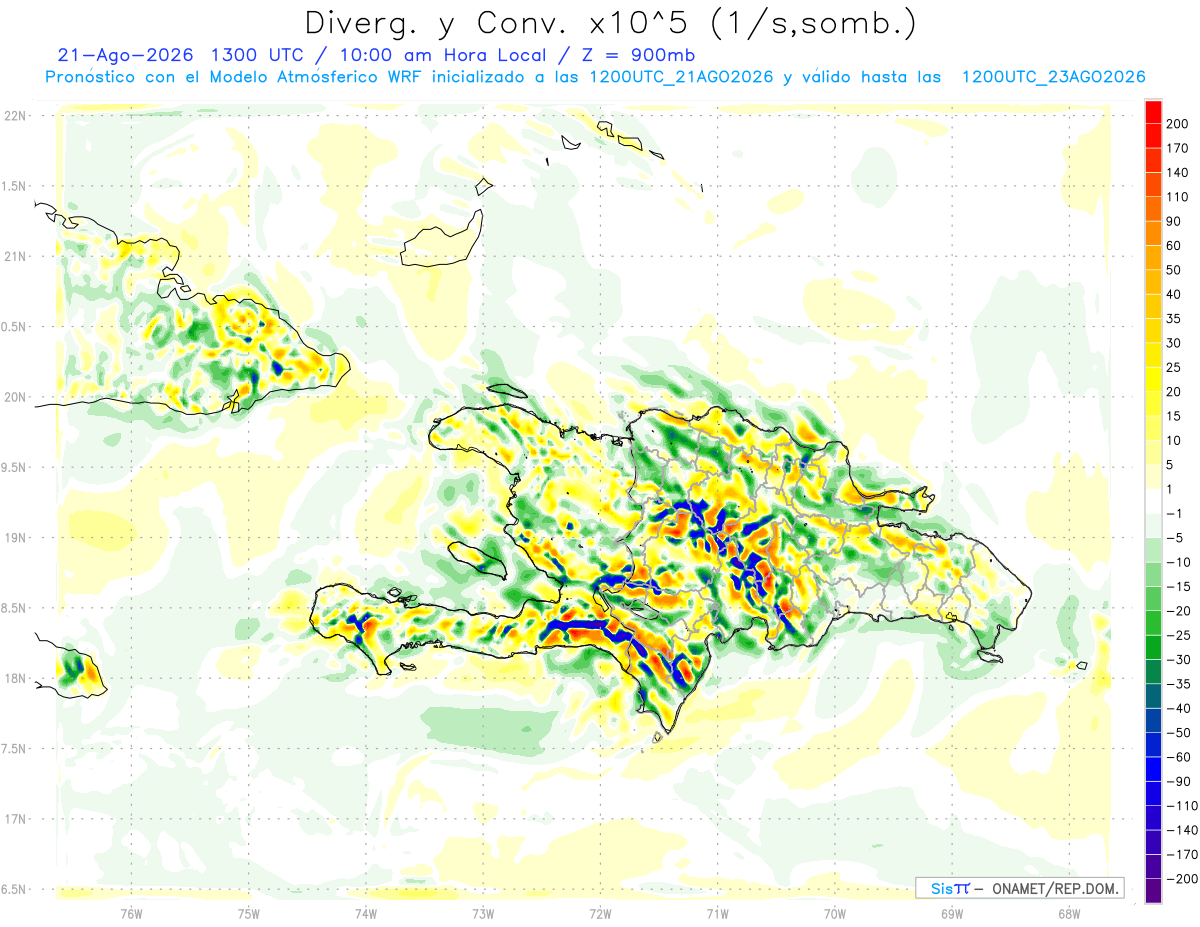1200x927 pixels.
Task: Click the '70W' longitude label
Action: click(835, 912)
